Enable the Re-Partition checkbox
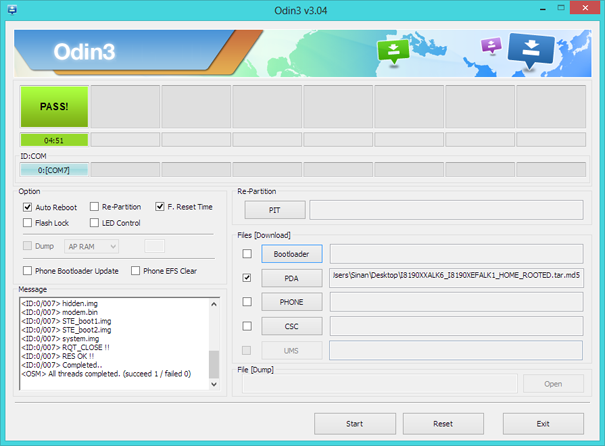This screenshot has height=446, width=605. pyautogui.click(x=94, y=207)
